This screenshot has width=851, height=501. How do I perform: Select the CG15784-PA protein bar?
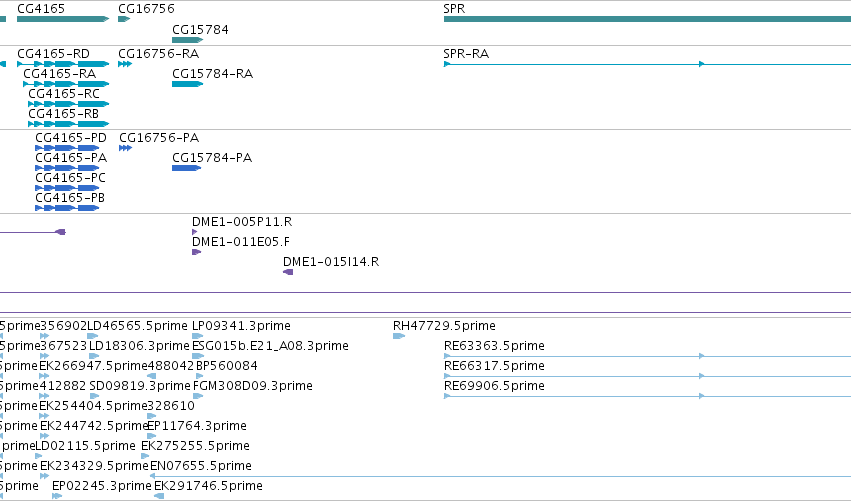point(186,168)
